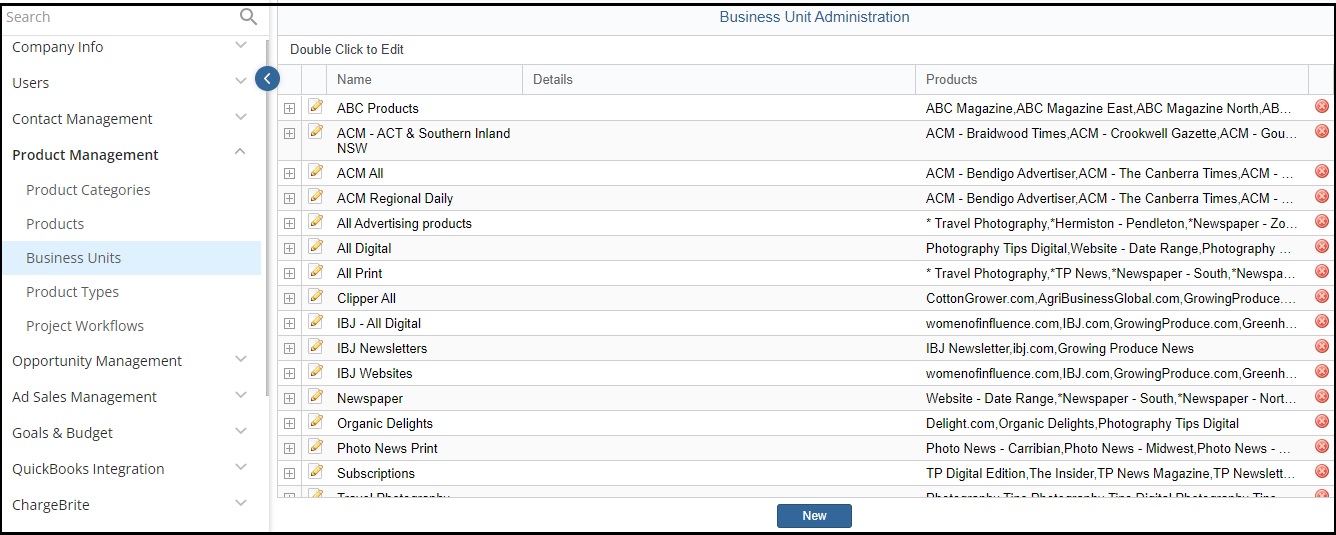This screenshot has width=1336, height=535.
Task: Edit IBJ Newsletters using pencil icon
Action: 316,346
